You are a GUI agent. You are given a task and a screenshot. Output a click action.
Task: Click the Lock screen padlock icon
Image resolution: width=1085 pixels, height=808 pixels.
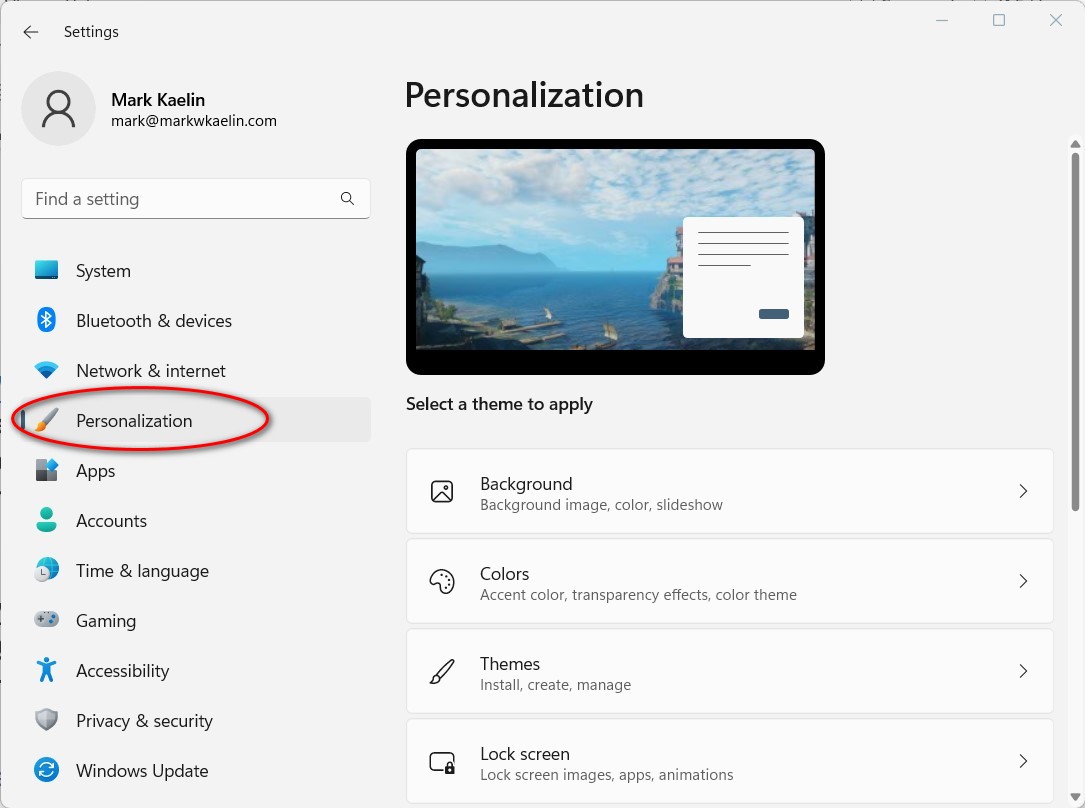pyautogui.click(x=441, y=761)
